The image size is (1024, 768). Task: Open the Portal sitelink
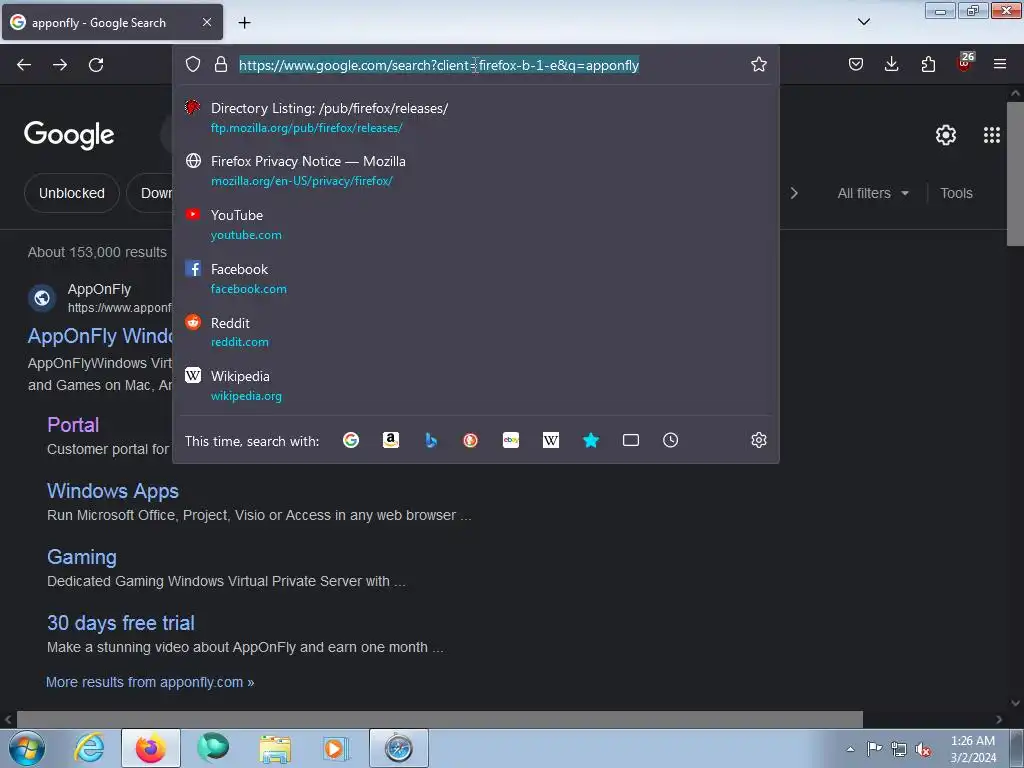click(x=73, y=425)
